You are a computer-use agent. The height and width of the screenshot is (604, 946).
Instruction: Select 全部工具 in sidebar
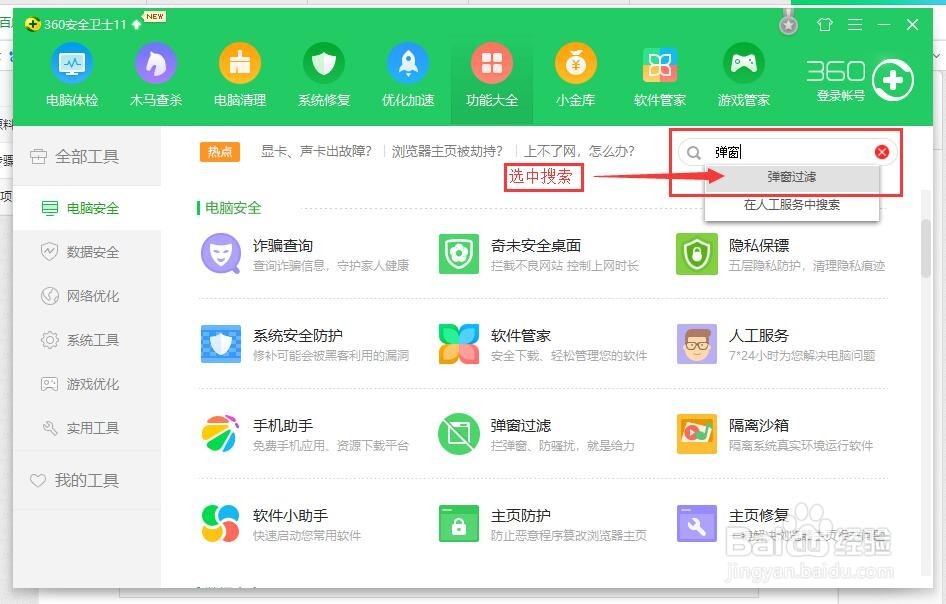tap(87, 157)
